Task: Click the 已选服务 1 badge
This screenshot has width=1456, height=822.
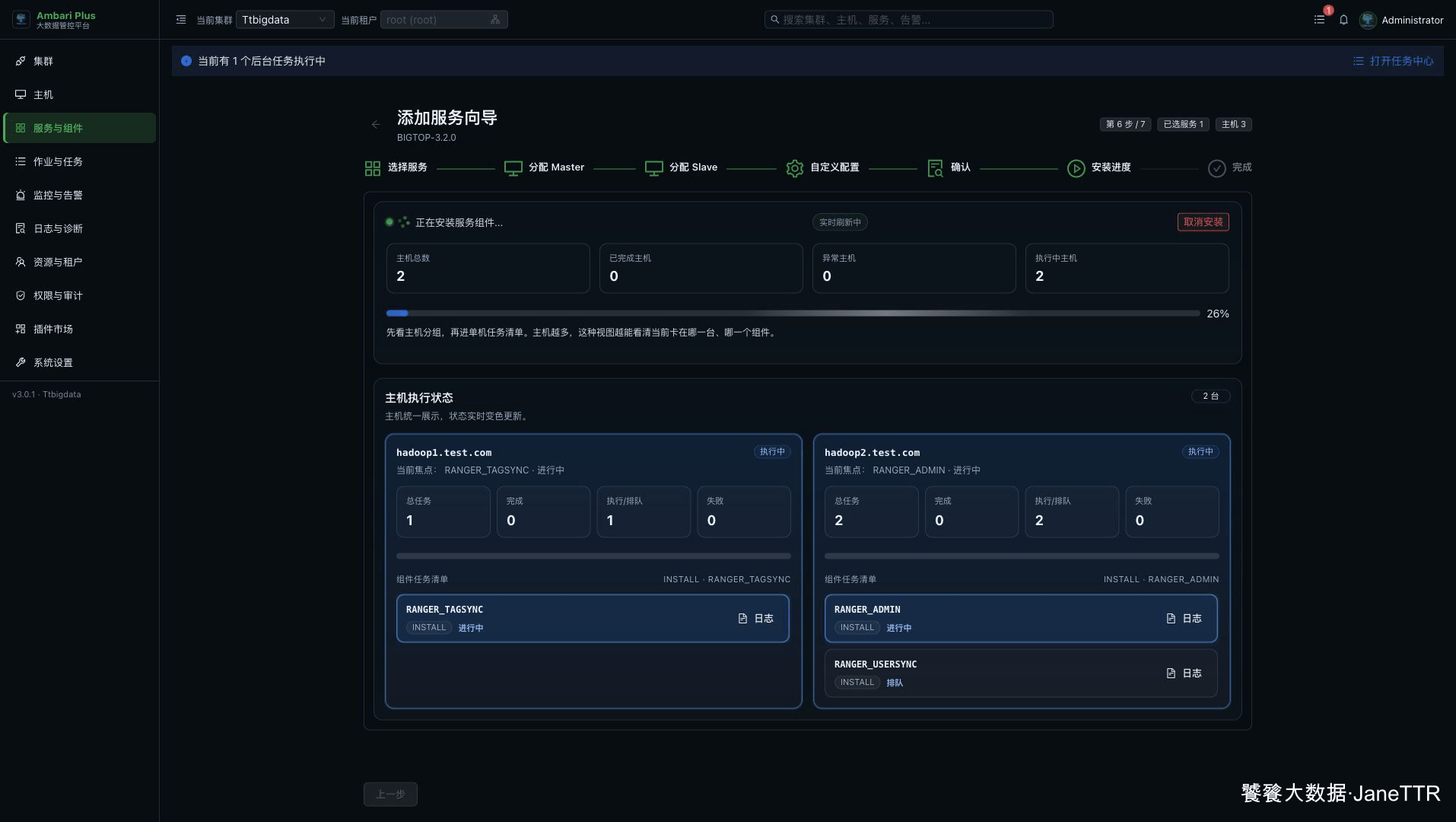Action: coord(1183,124)
